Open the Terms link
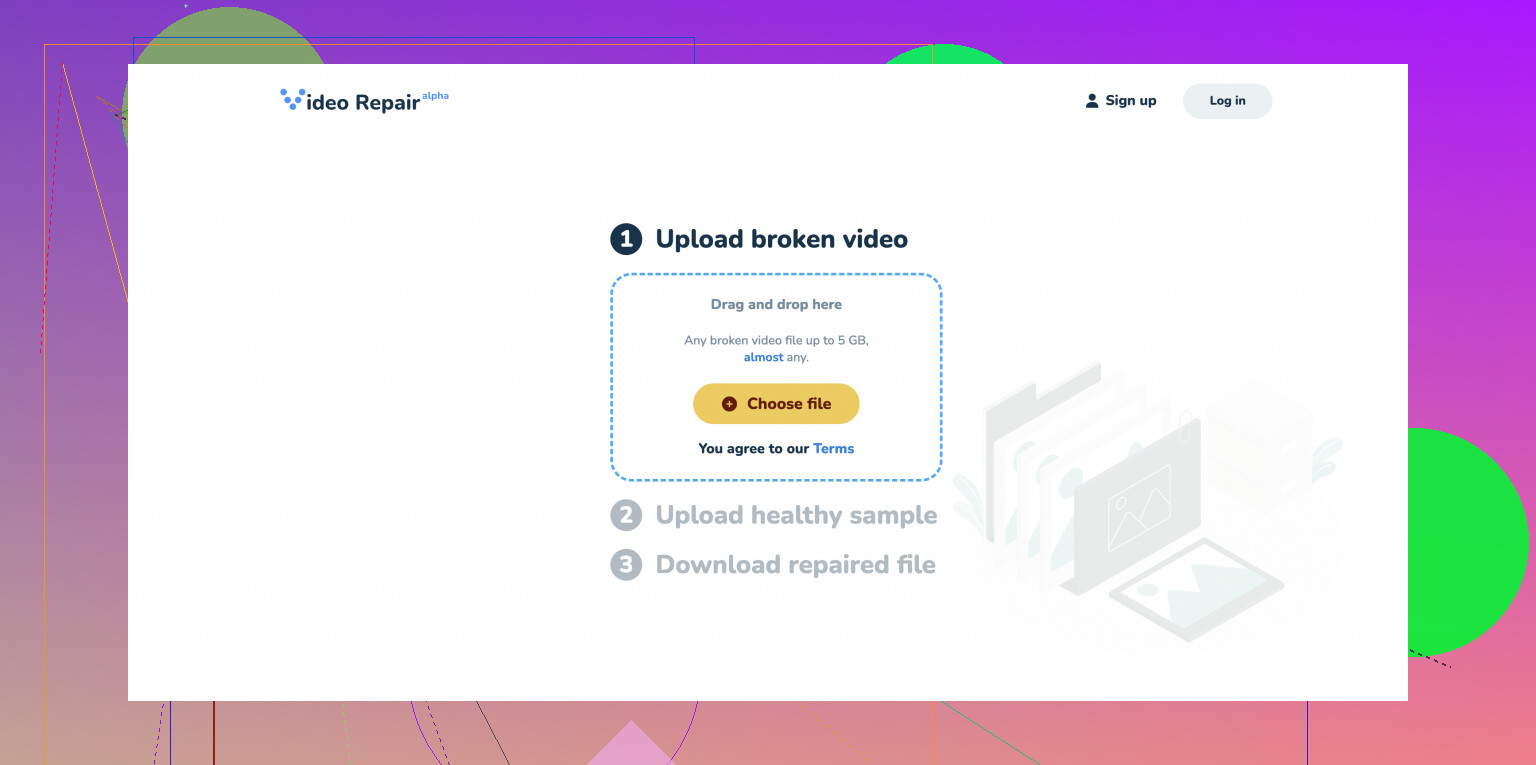This screenshot has height=765, width=1536. click(833, 448)
